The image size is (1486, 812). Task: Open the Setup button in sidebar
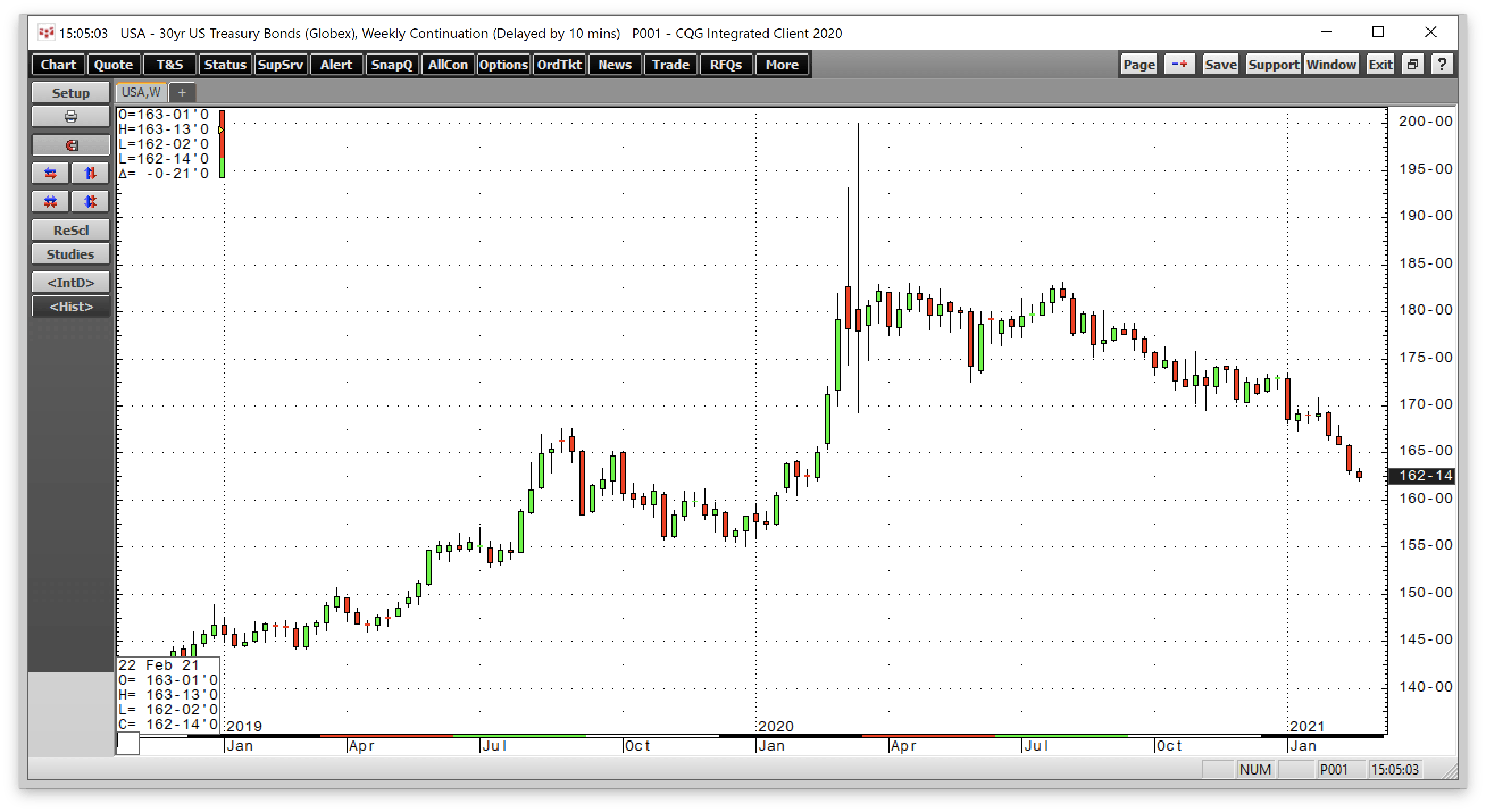pos(70,93)
